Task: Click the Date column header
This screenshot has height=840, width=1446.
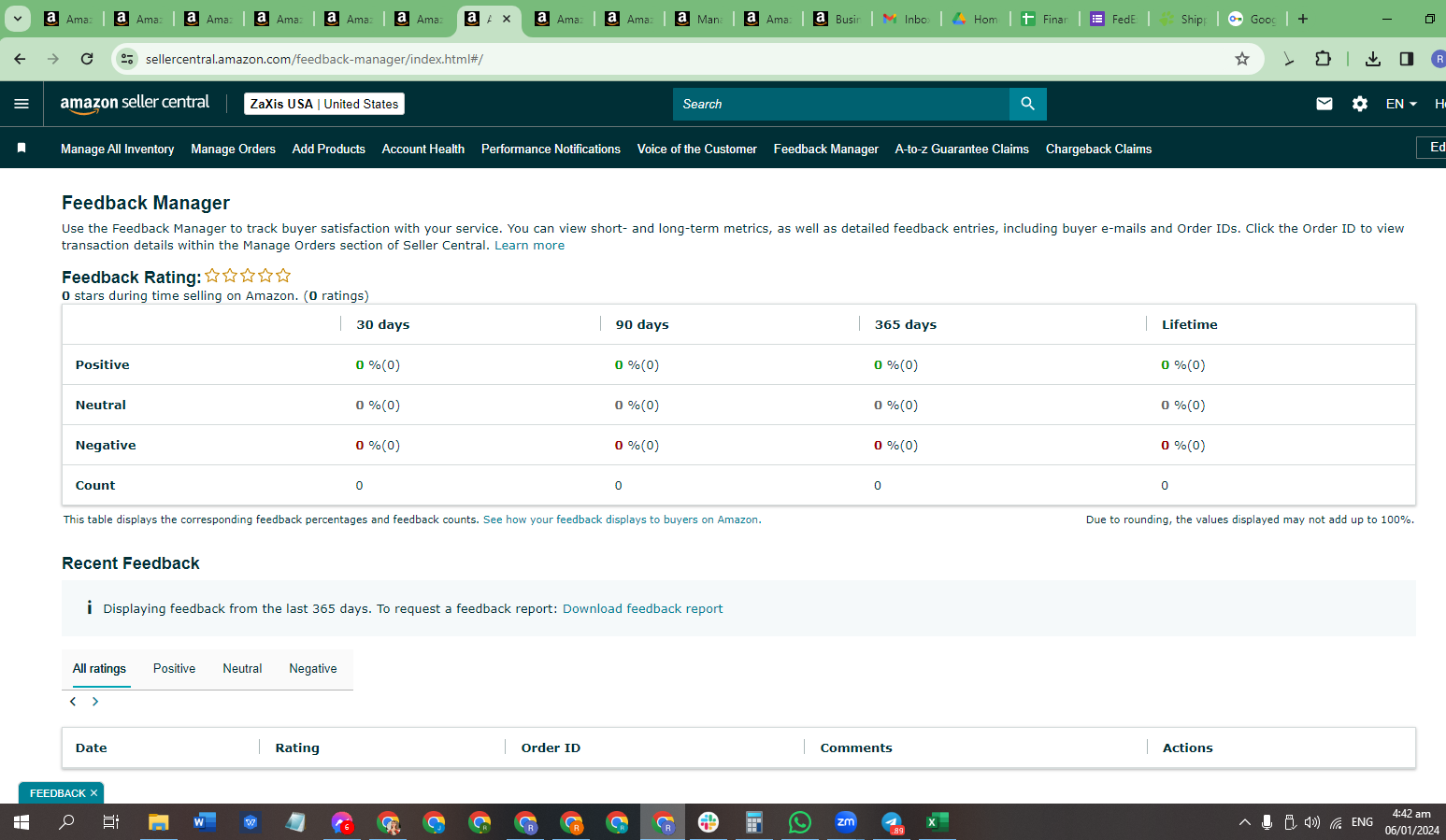Action: [91, 747]
